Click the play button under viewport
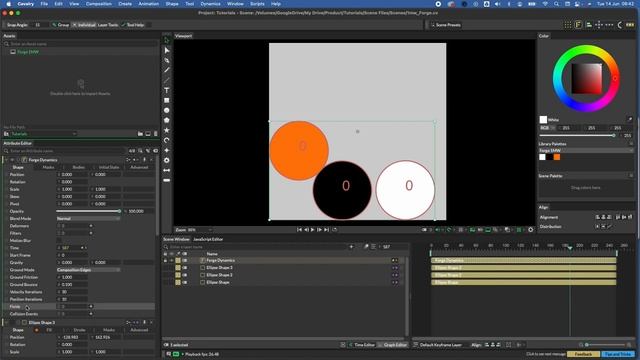This screenshot has width=640, height=360. coord(313,230)
